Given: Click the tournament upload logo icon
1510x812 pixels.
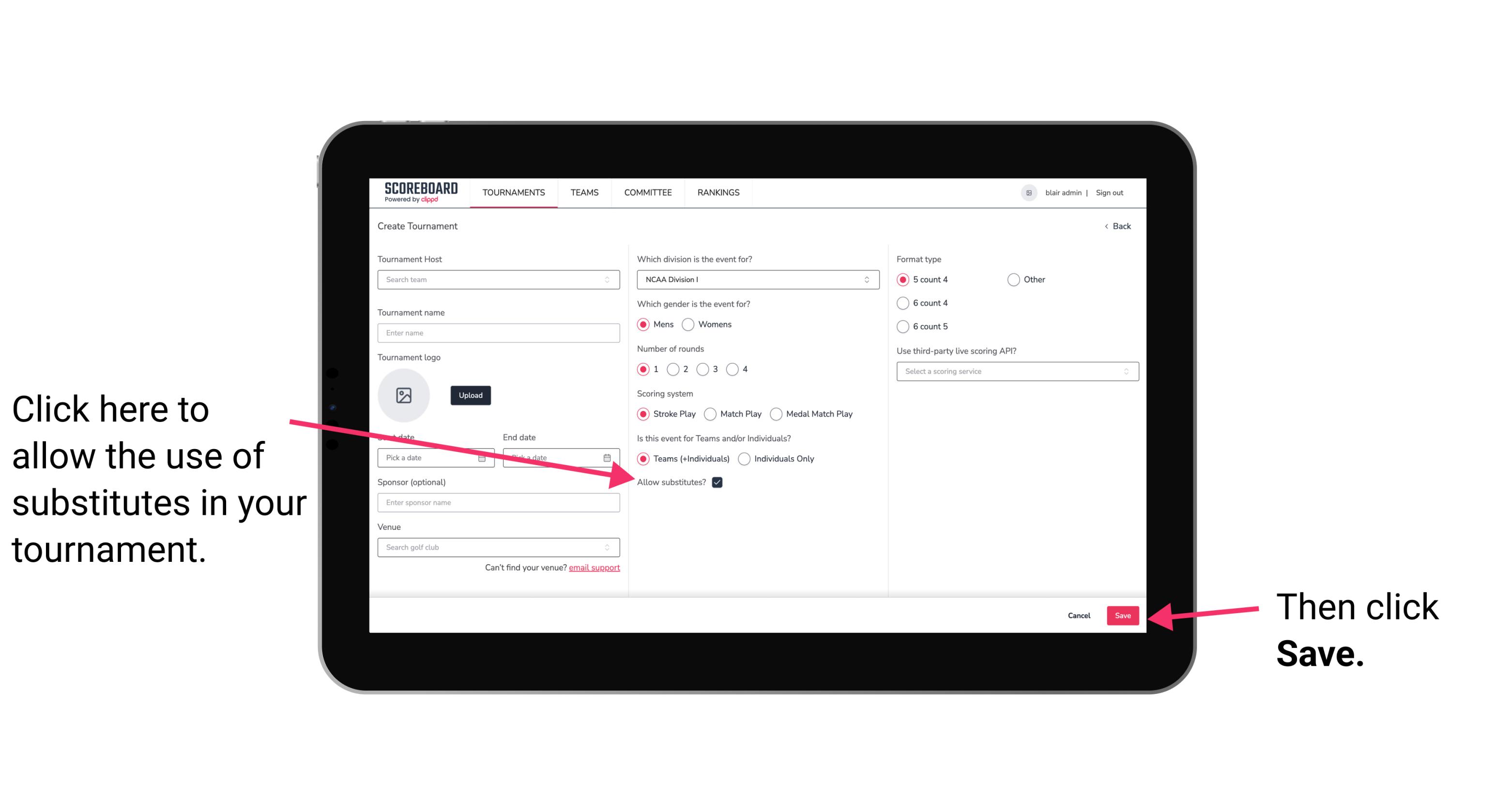Looking at the screenshot, I should [x=404, y=395].
